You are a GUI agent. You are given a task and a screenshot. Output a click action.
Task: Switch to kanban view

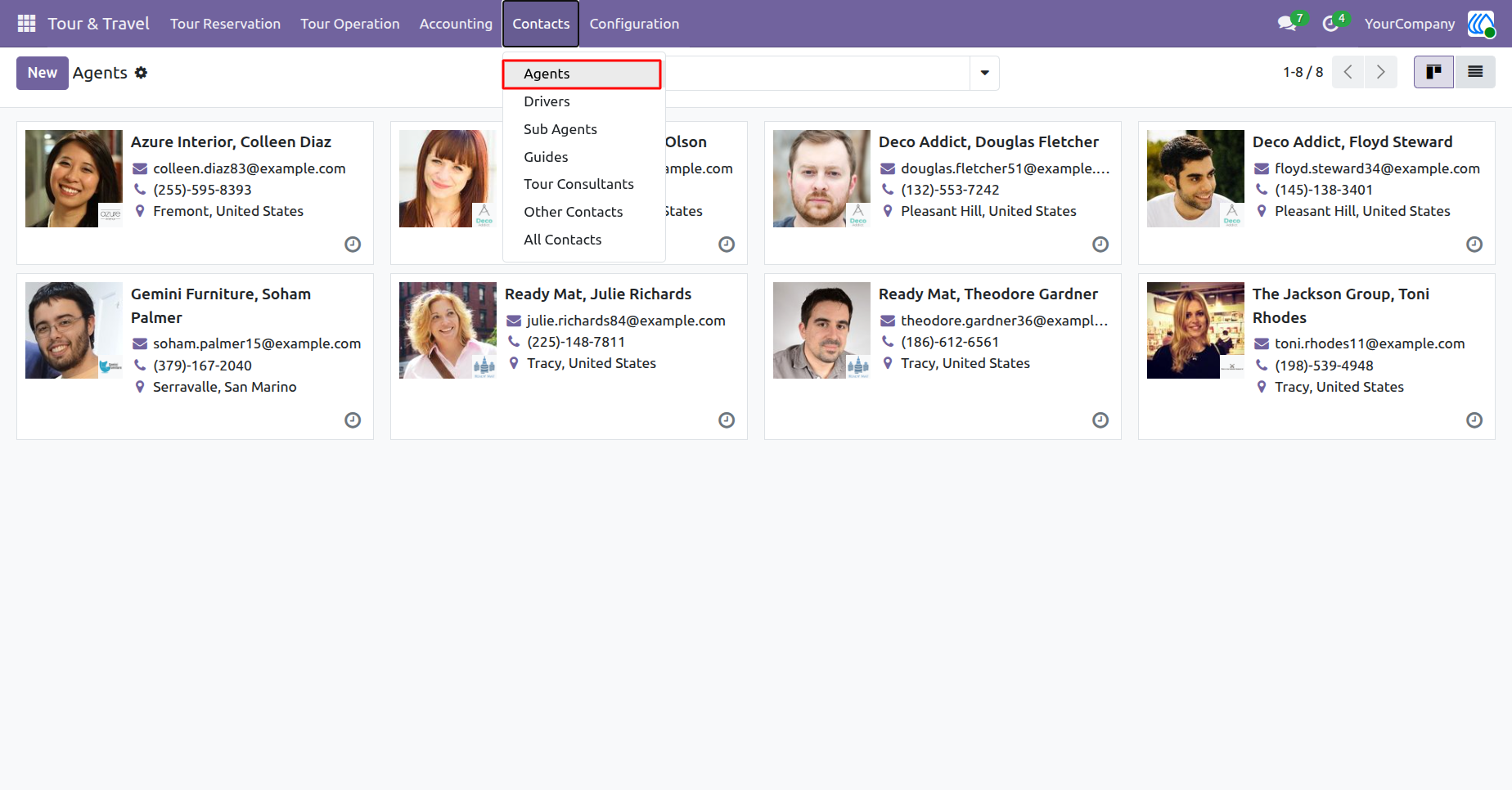pos(1433,72)
